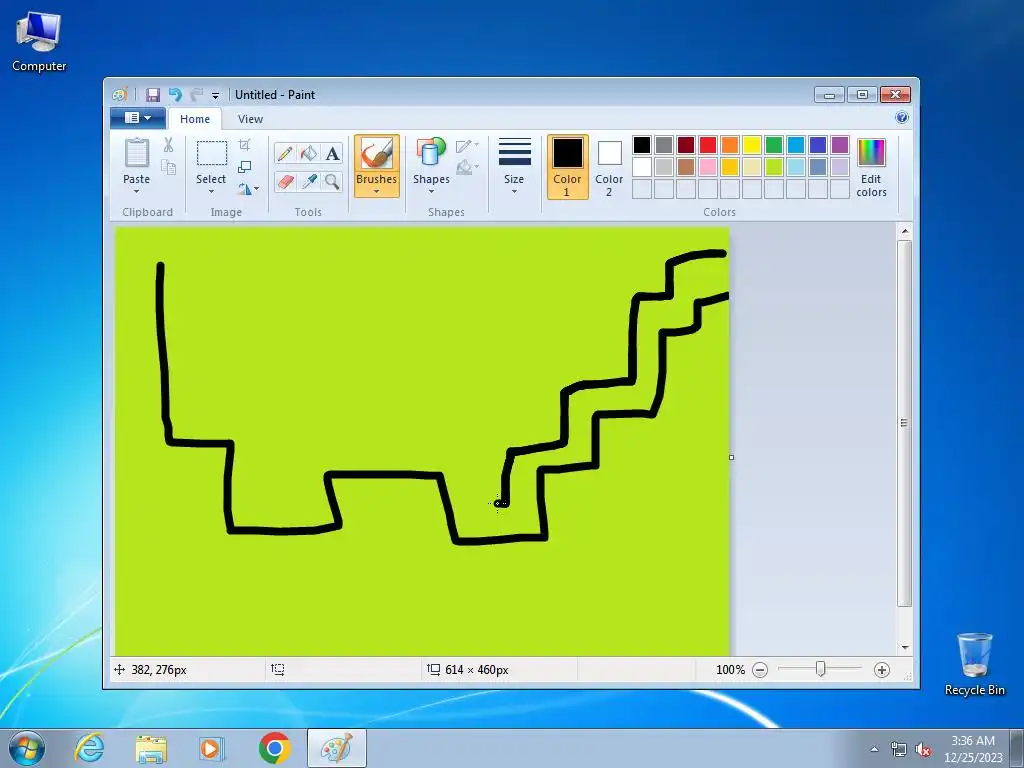Click the Edit colors icon

(871, 153)
